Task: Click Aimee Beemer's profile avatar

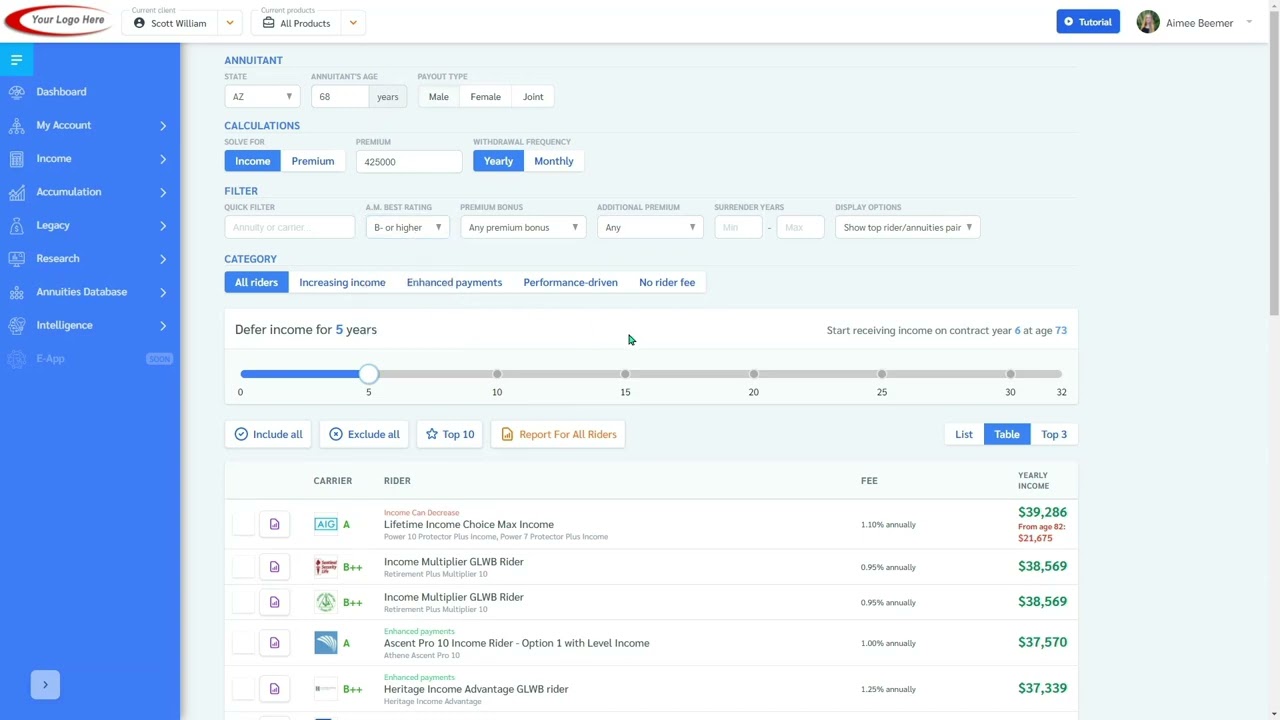Action: [x=1148, y=22]
